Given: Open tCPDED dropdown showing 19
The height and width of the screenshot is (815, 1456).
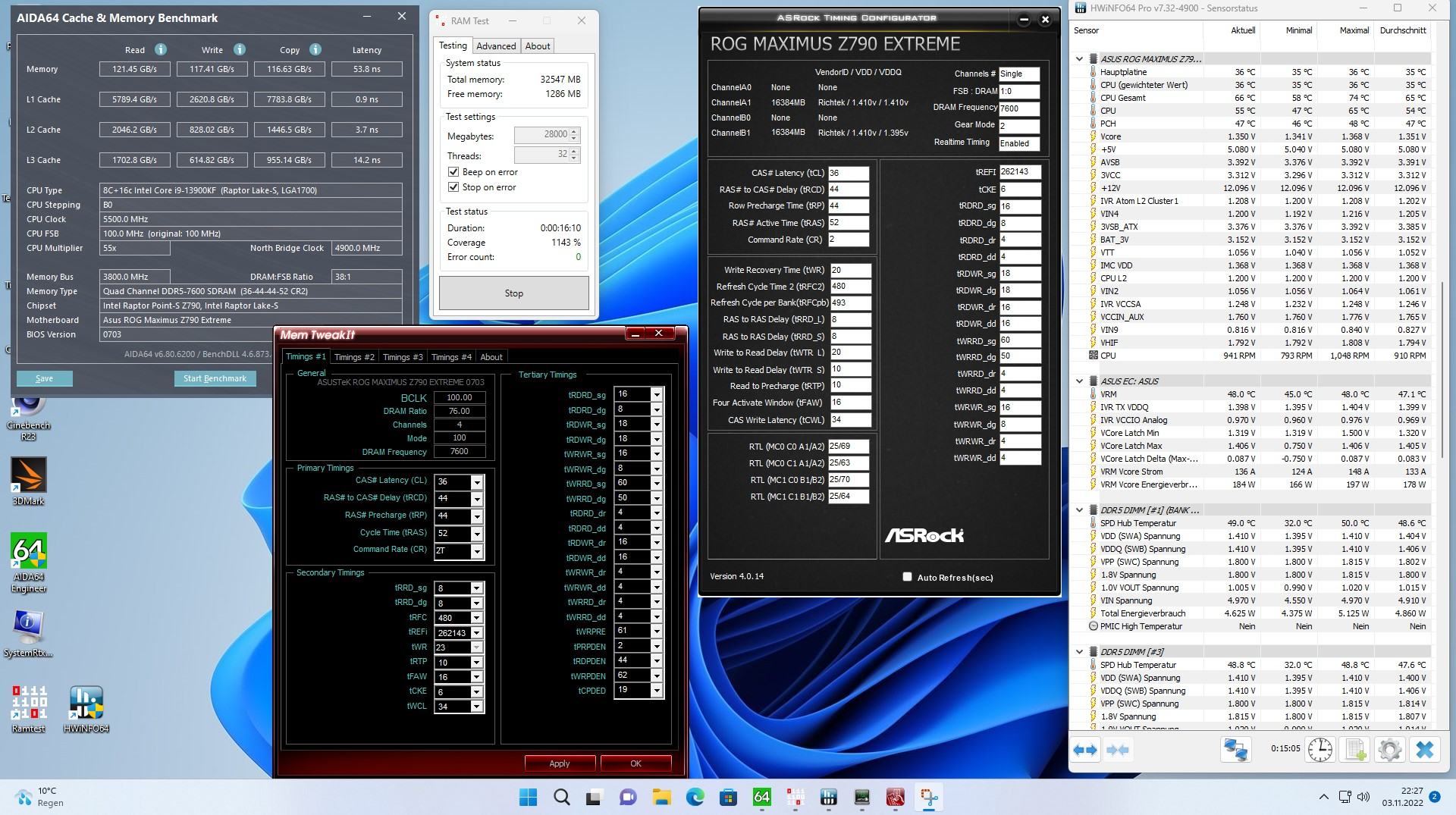Looking at the screenshot, I should 657,691.
